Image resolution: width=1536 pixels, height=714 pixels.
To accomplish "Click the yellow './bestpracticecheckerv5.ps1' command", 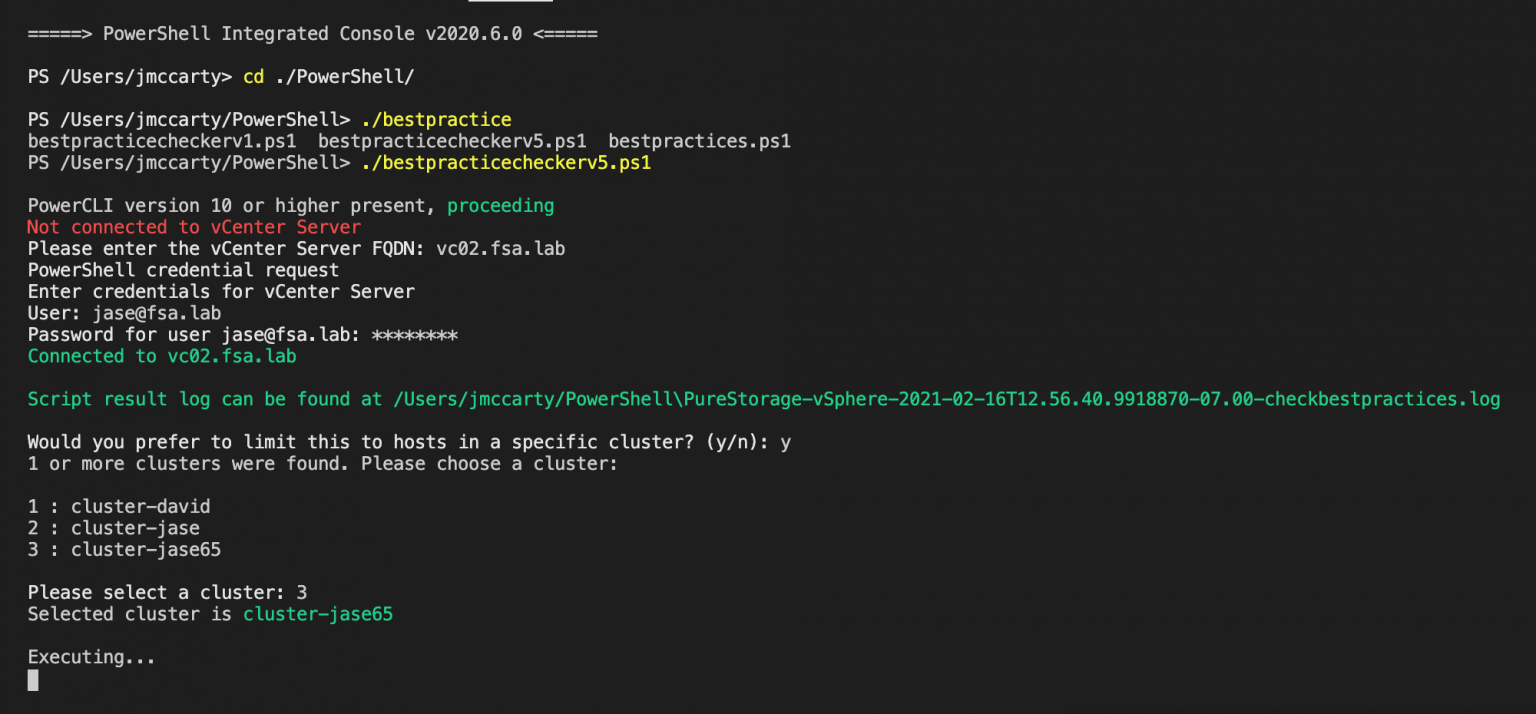I will pyautogui.click(x=506, y=162).
